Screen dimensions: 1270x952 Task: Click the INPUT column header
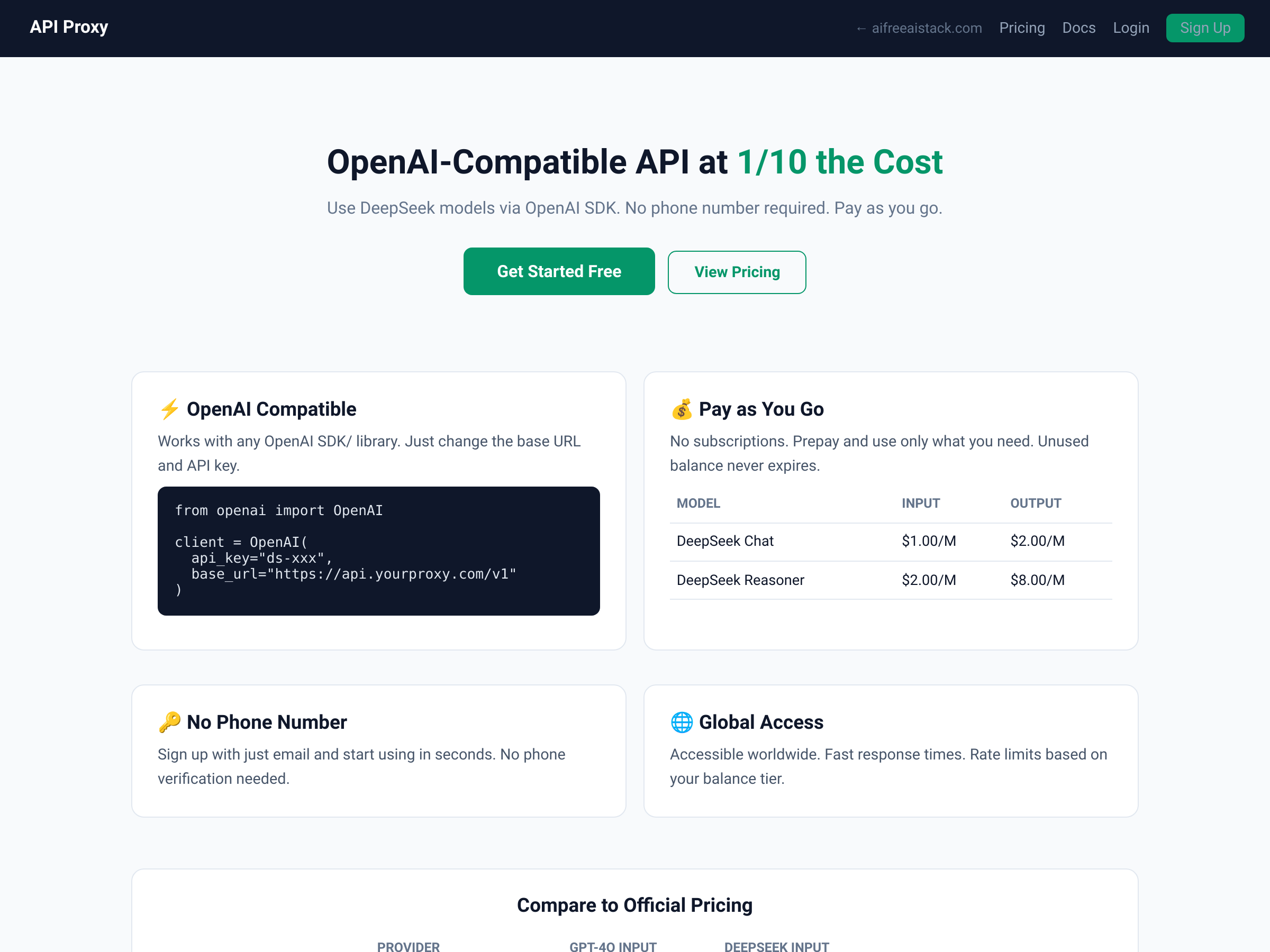click(920, 504)
